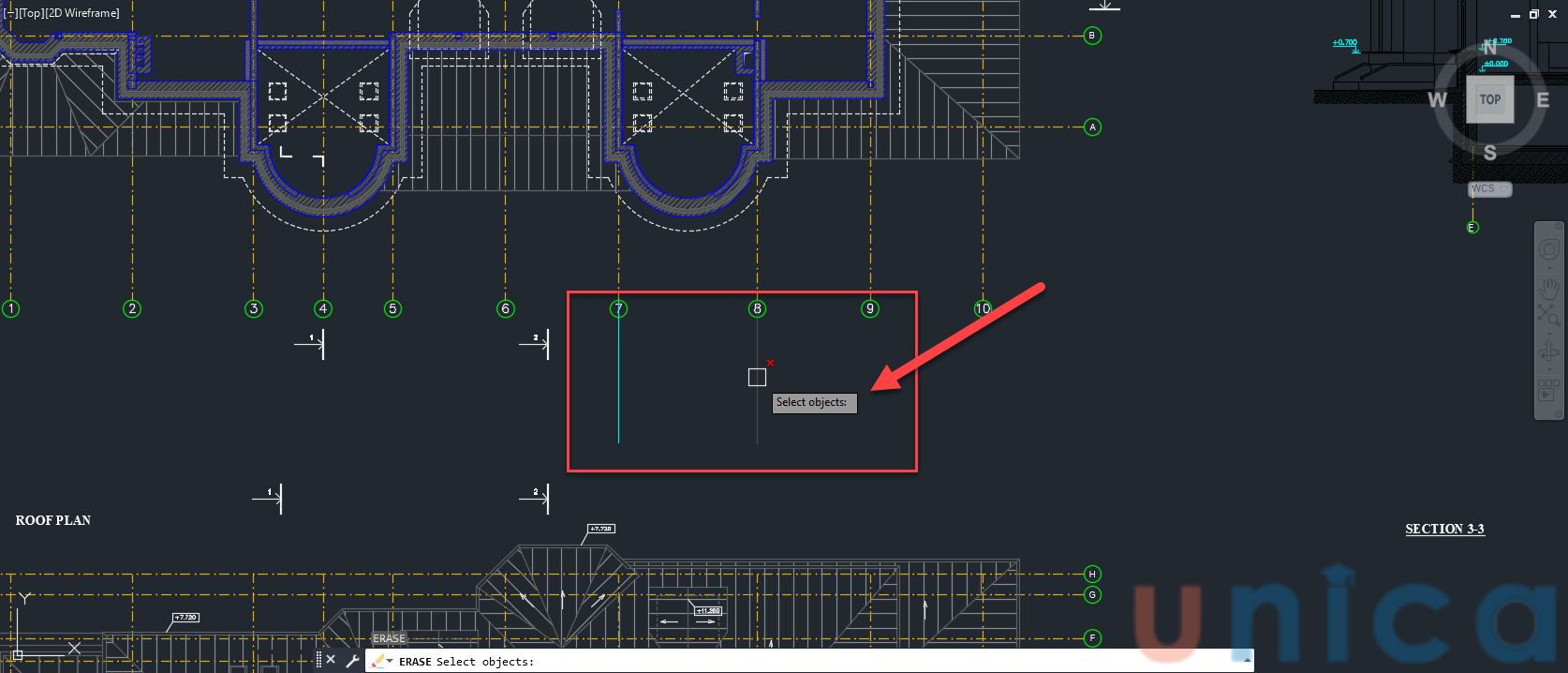The width and height of the screenshot is (1568, 673).
Task: Open ShowMotion from the navigation bar
Action: point(1549,388)
